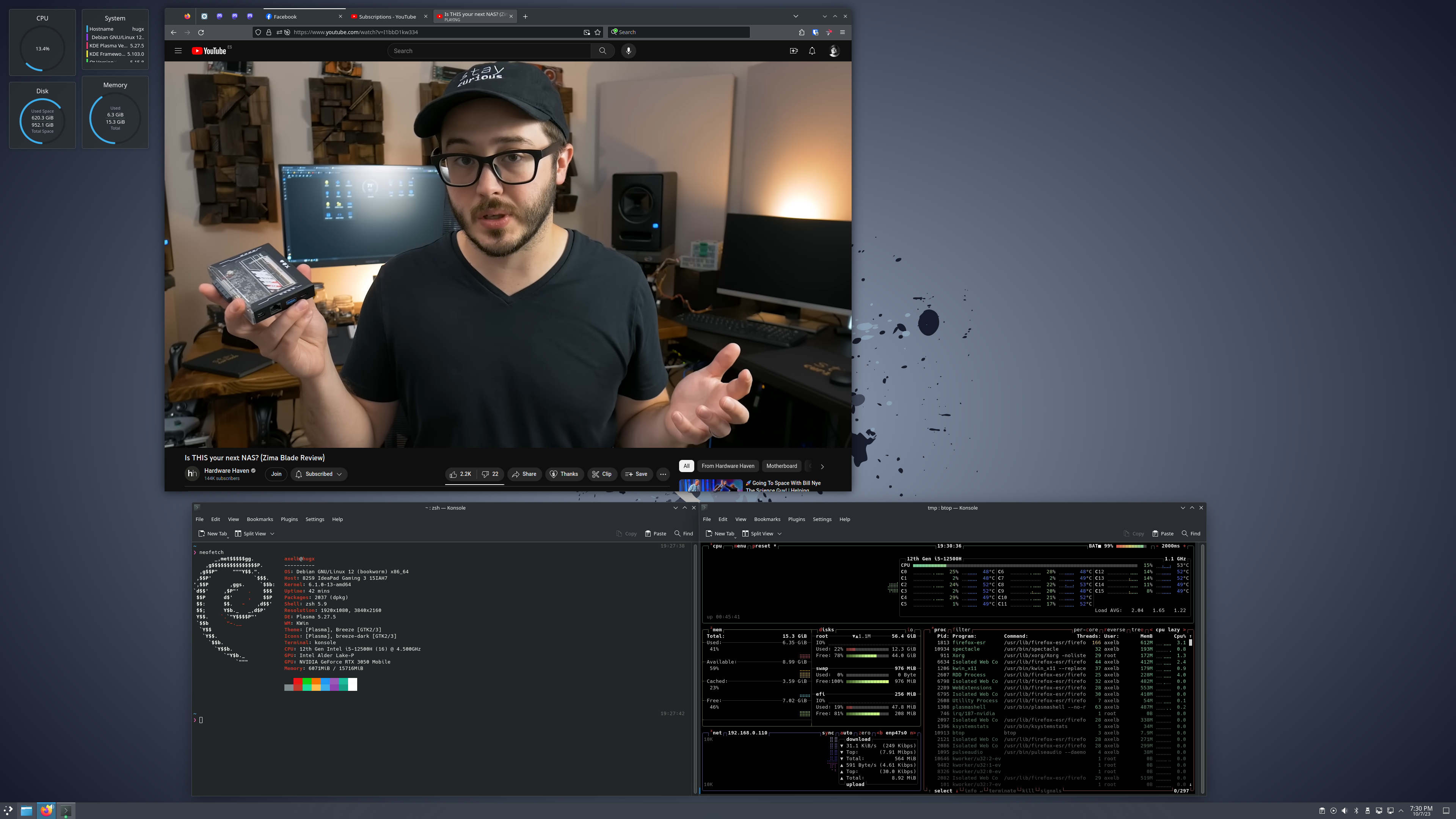Switch to Konsole in the taskbar
Viewport: 1456px width, 819px height.
pyautogui.click(x=66, y=811)
